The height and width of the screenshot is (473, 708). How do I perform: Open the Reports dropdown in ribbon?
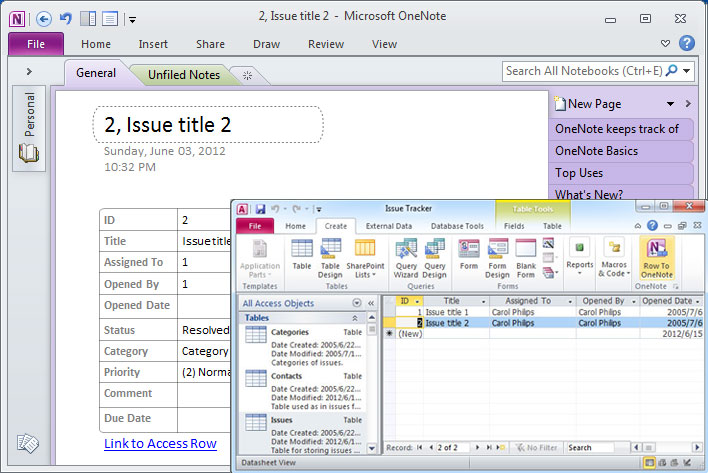pos(580,257)
